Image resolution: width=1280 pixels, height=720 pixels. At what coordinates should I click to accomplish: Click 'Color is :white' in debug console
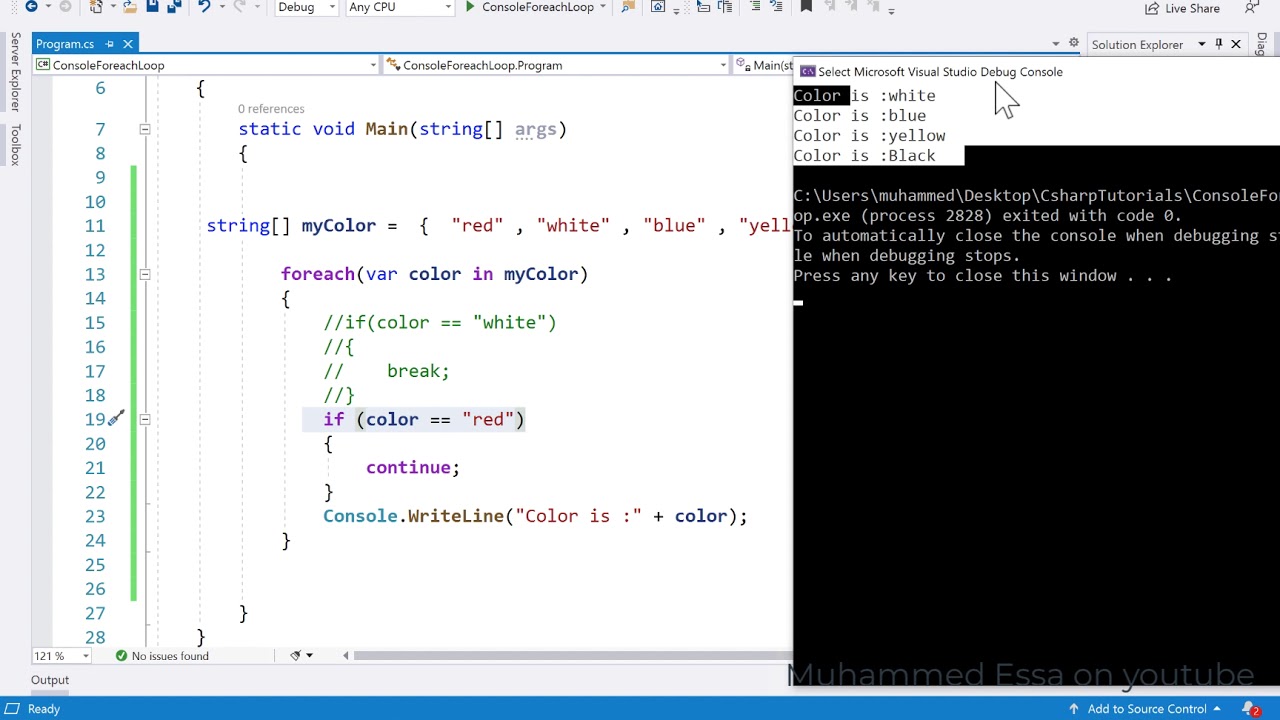click(x=865, y=96)
